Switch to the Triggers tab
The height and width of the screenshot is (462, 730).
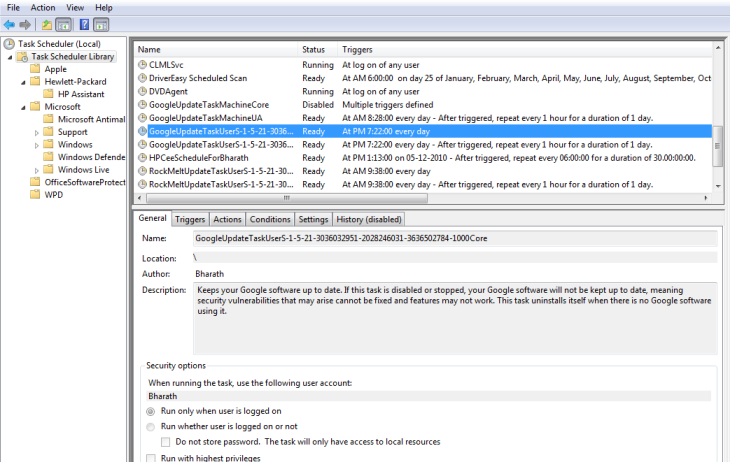pyautogui.click(x=190, y=219)
